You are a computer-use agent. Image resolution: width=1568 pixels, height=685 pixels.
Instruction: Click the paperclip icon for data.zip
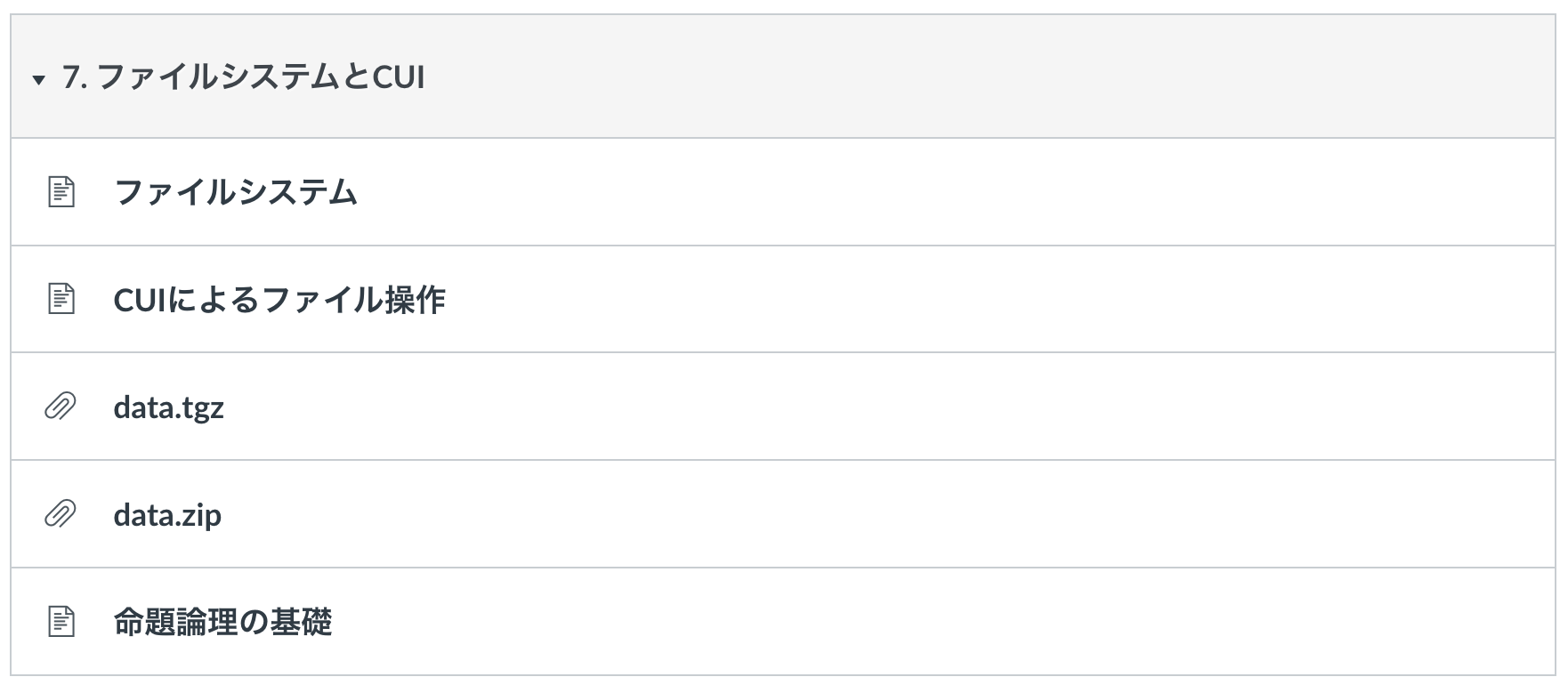[60, 514]
